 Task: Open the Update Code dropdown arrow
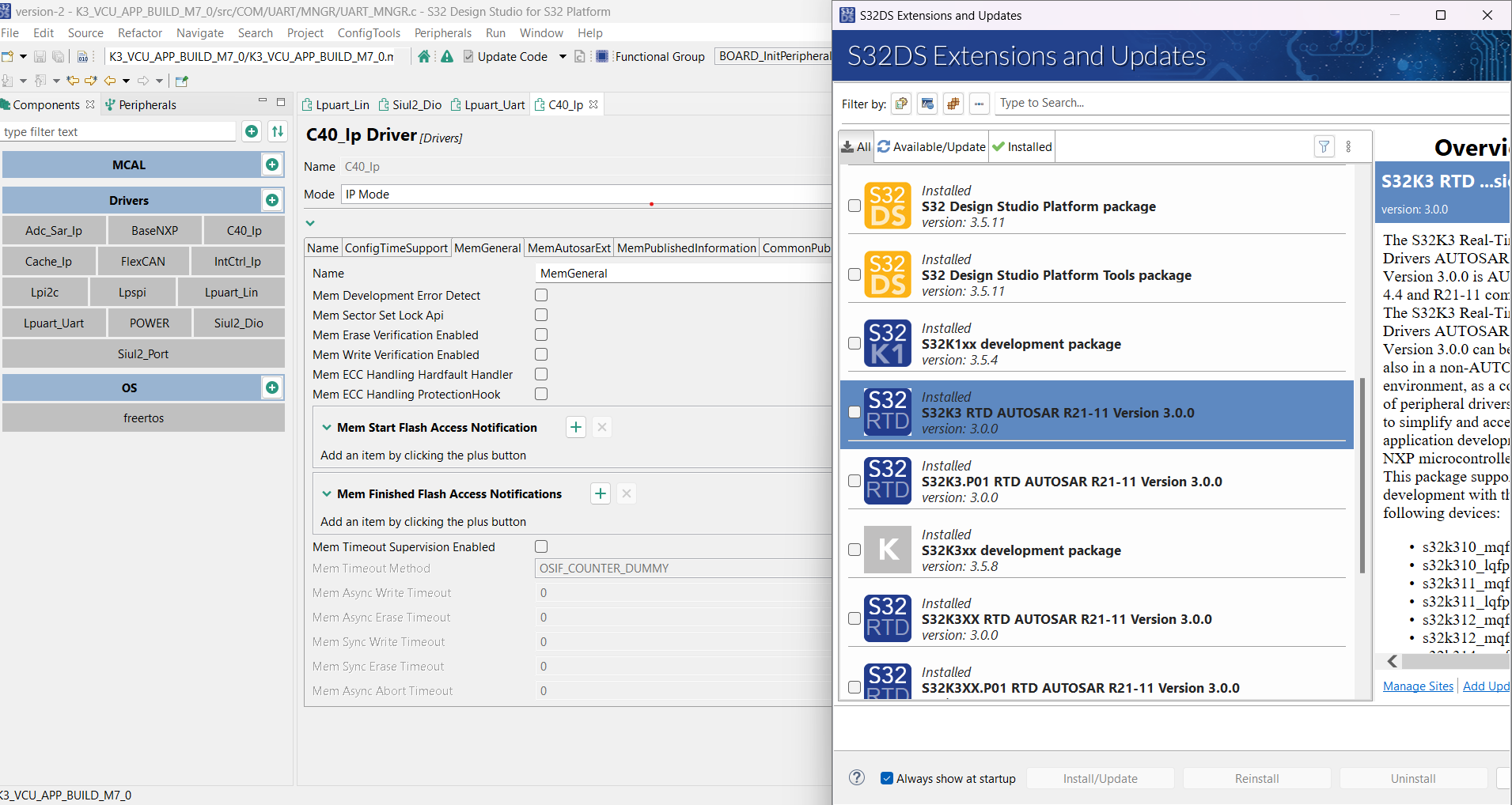tap(563, 56)
